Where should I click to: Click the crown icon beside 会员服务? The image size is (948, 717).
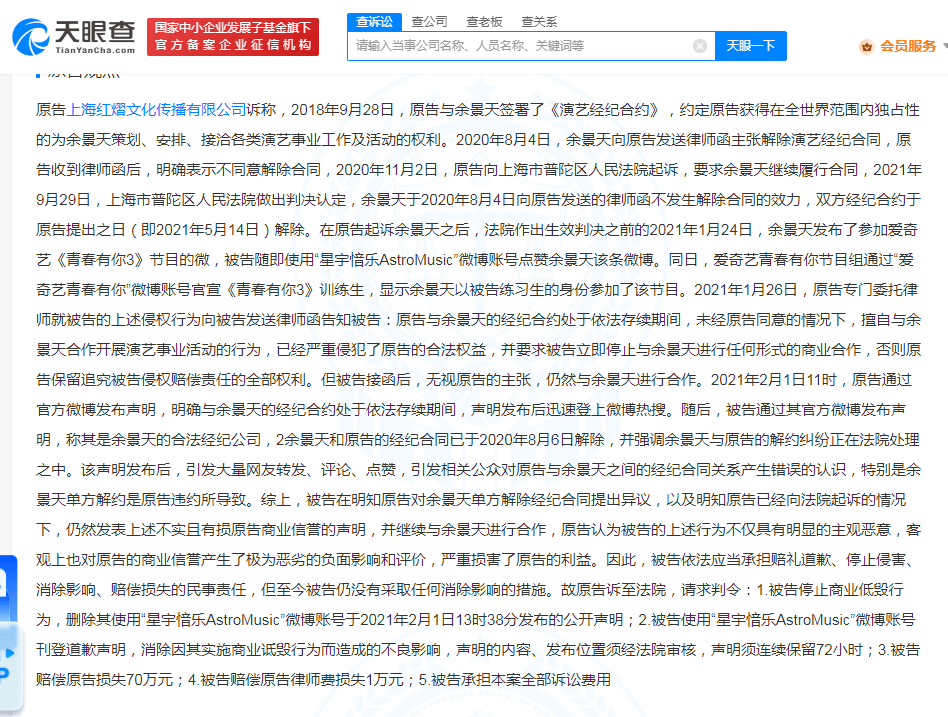click(x=866, y=47)
